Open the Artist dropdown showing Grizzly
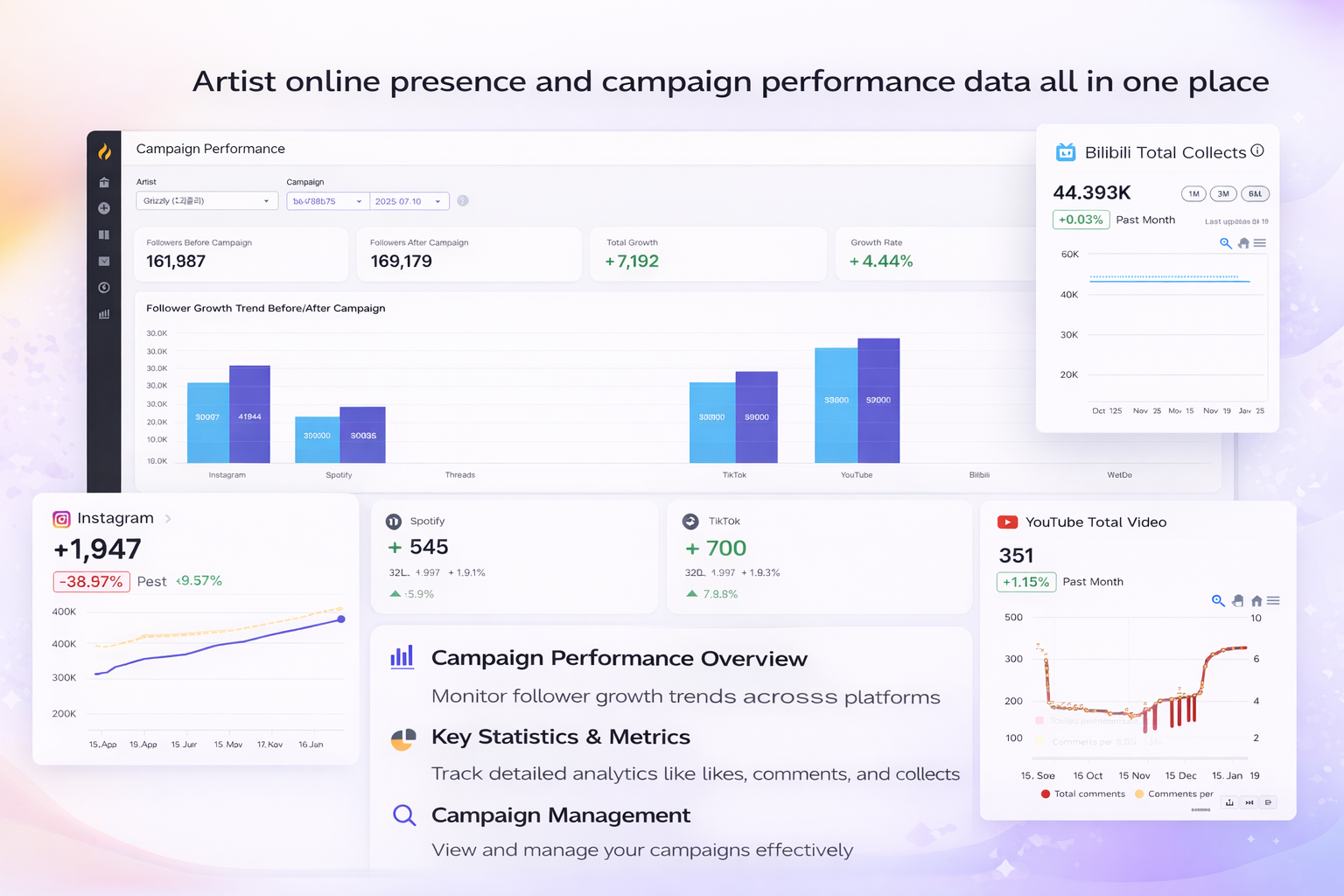The height and width of the screenshot is (896, 1344). (206, 201)
